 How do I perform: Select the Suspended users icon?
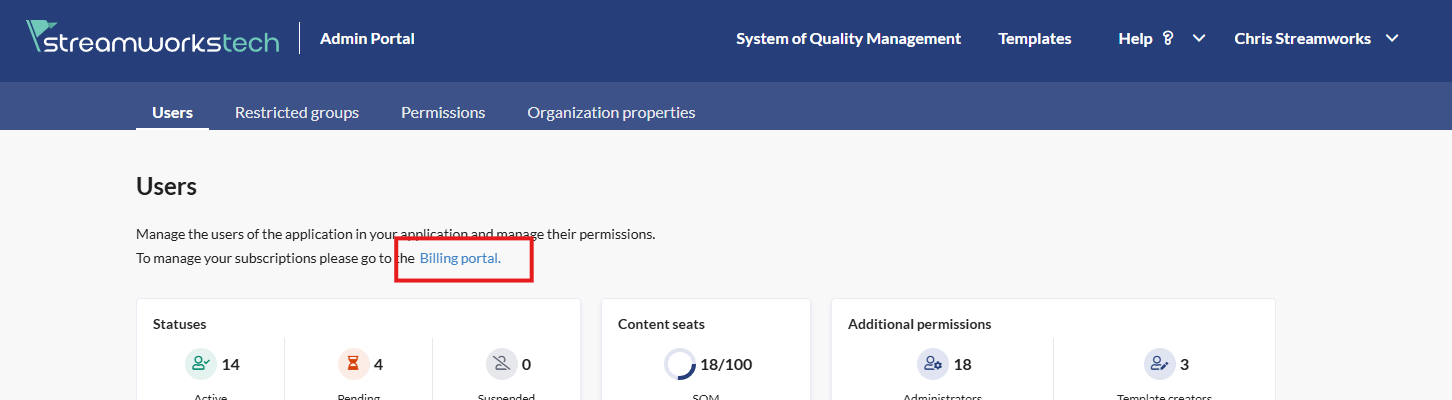click(501, 364)
